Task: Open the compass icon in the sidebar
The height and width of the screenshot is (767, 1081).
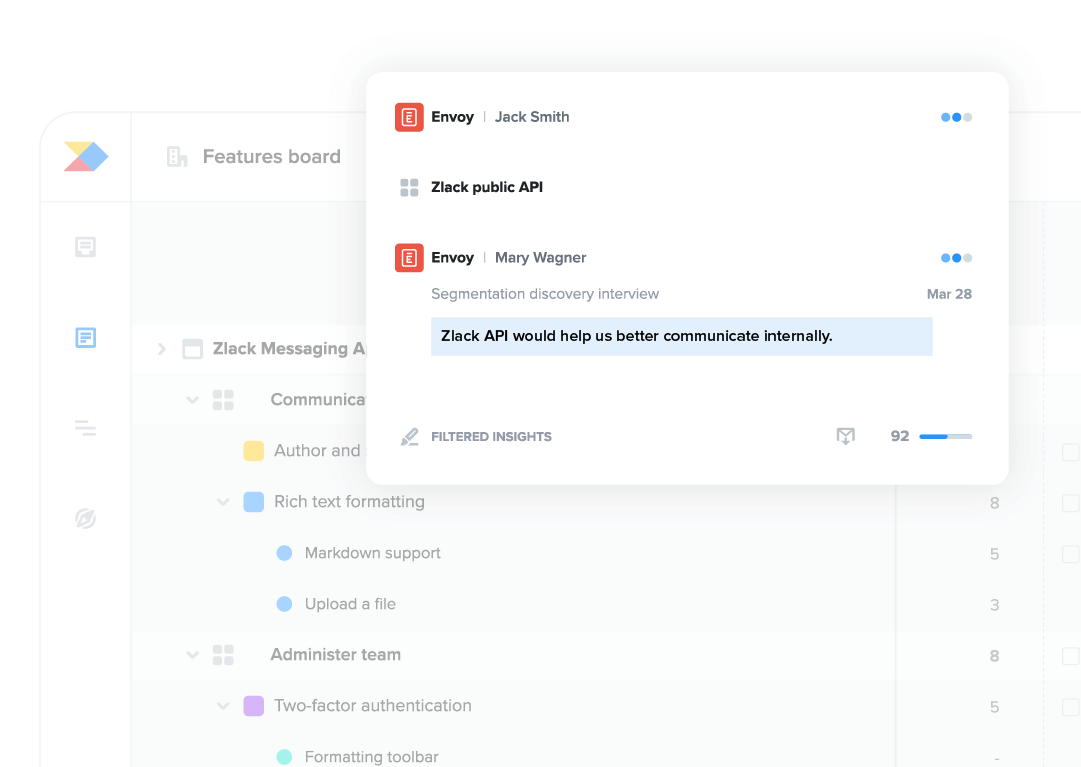Action: click(x=85, y=518)
